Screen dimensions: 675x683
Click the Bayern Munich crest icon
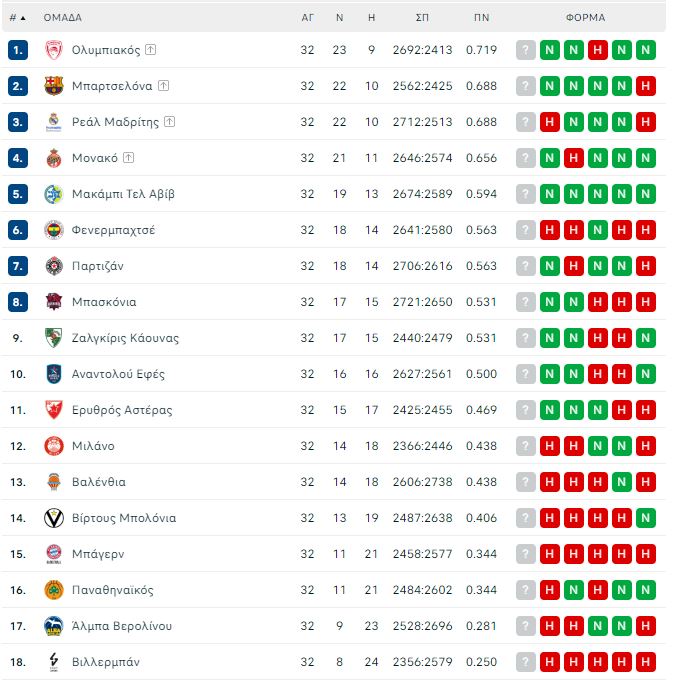click(x=54, y=554)
